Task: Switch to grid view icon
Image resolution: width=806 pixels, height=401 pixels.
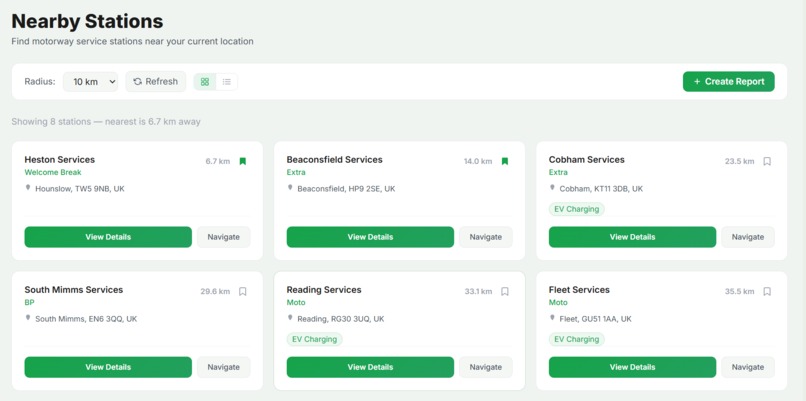Action: point(205,82)
